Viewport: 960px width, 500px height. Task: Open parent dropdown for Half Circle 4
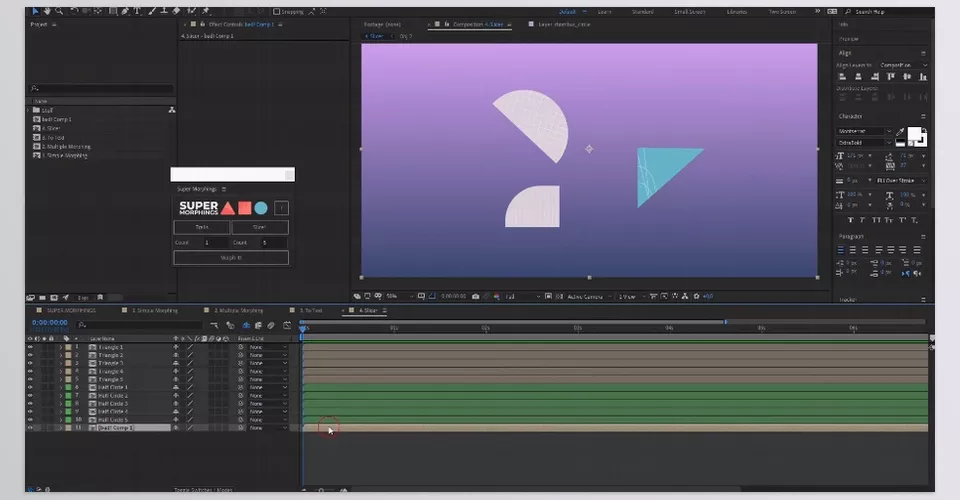tap(268, 412)
